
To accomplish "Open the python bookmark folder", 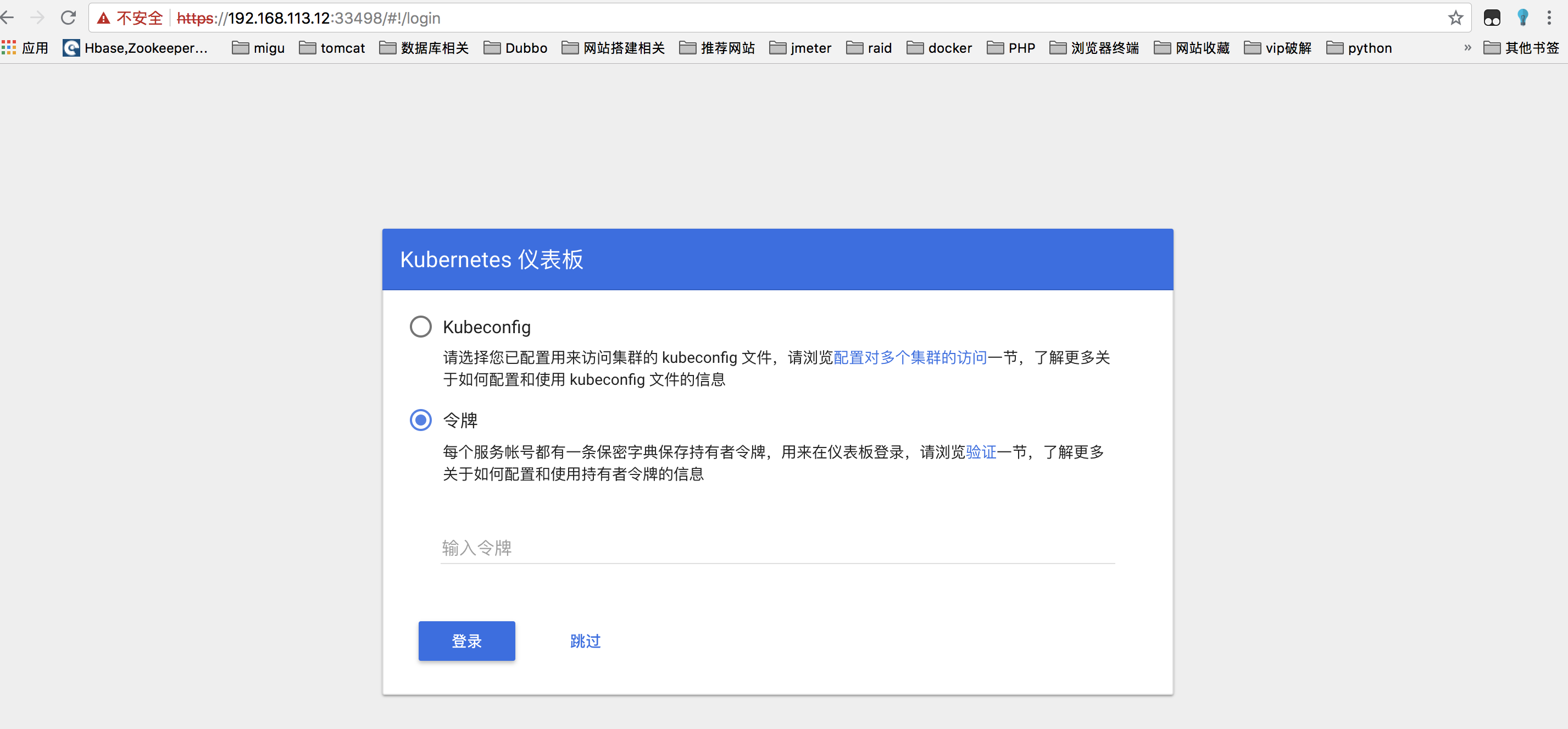I will pos(1359,47).
